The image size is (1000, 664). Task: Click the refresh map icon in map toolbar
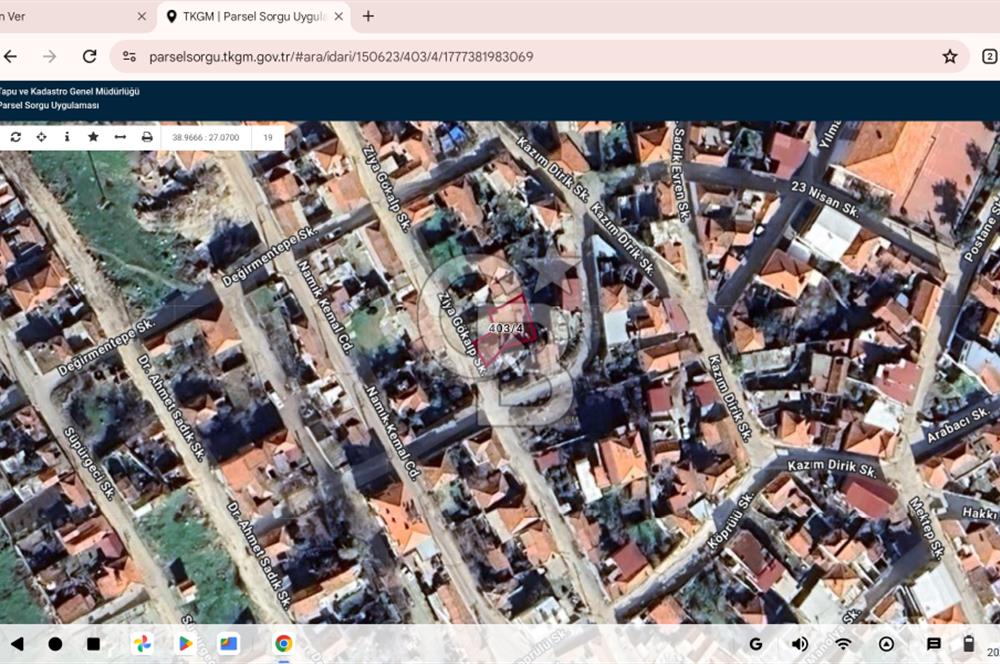click(15, 137)
